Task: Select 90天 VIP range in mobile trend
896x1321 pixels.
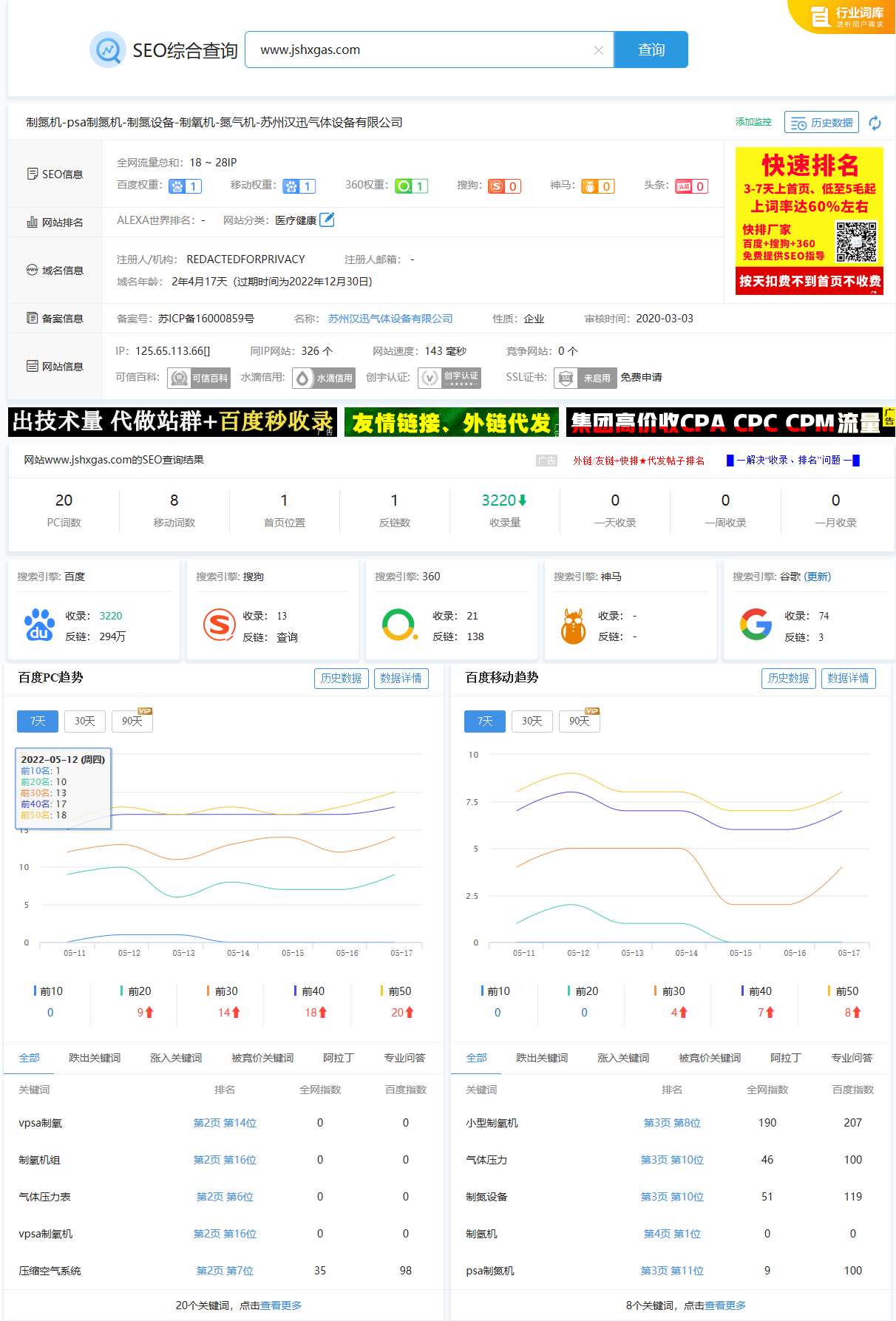Action: [580, 721]
